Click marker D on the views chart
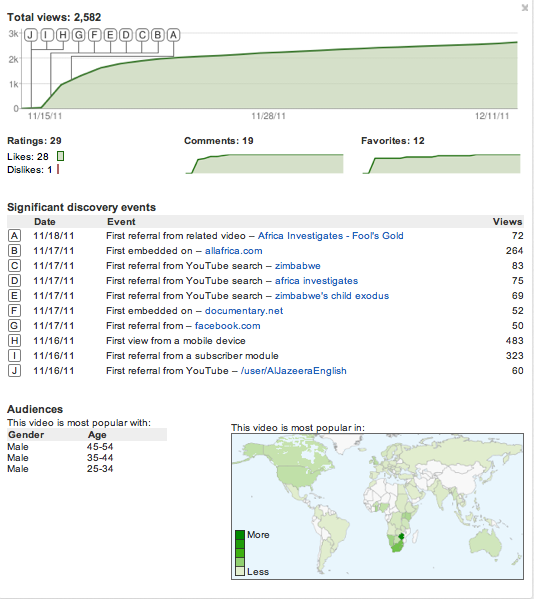 click(x=126, y=35)
